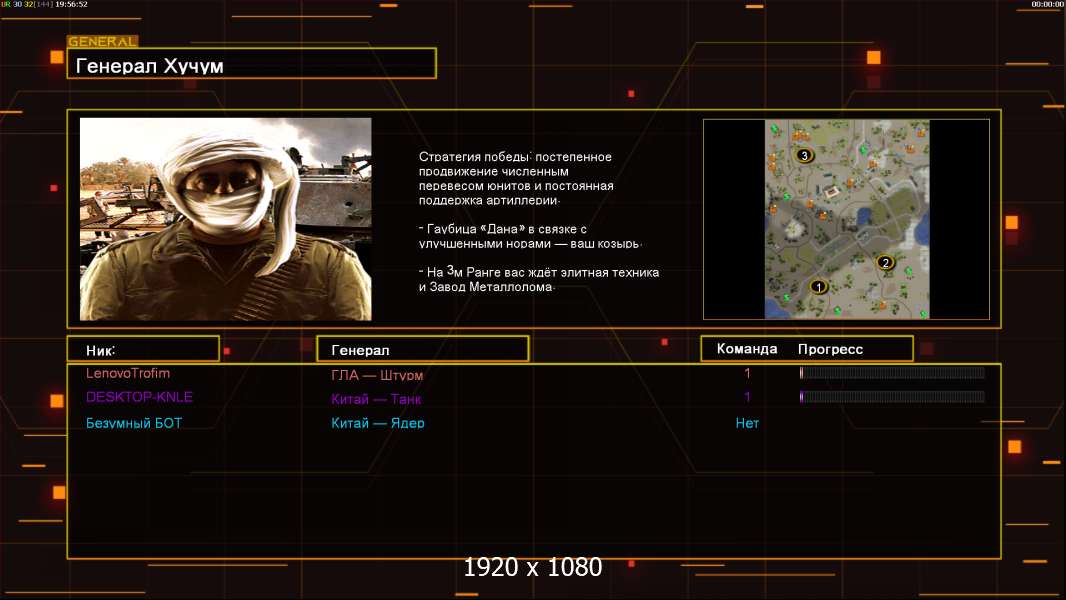Click Китай — Ядер general selection
The image size is (1066, 600).
(x=377, y=423)
